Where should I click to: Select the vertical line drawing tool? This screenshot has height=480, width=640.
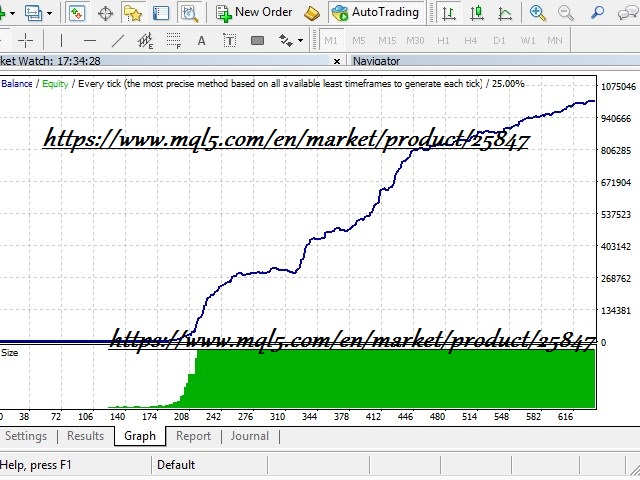pyautogui.click(x=61, y=40)
